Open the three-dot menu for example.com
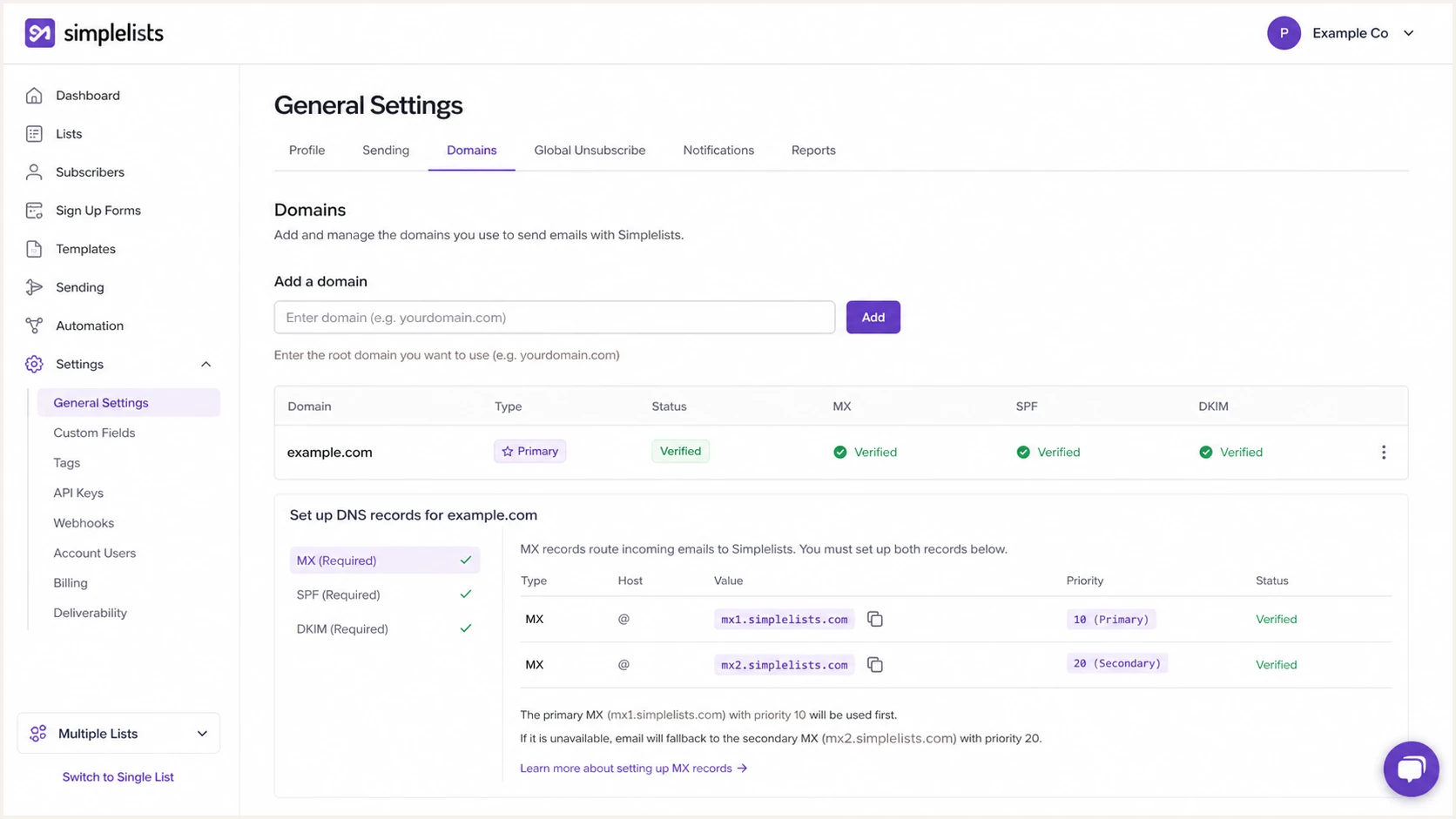The height and width of the screenshot is (819, 1456). pyautogui.click(x=1384, y=453)
